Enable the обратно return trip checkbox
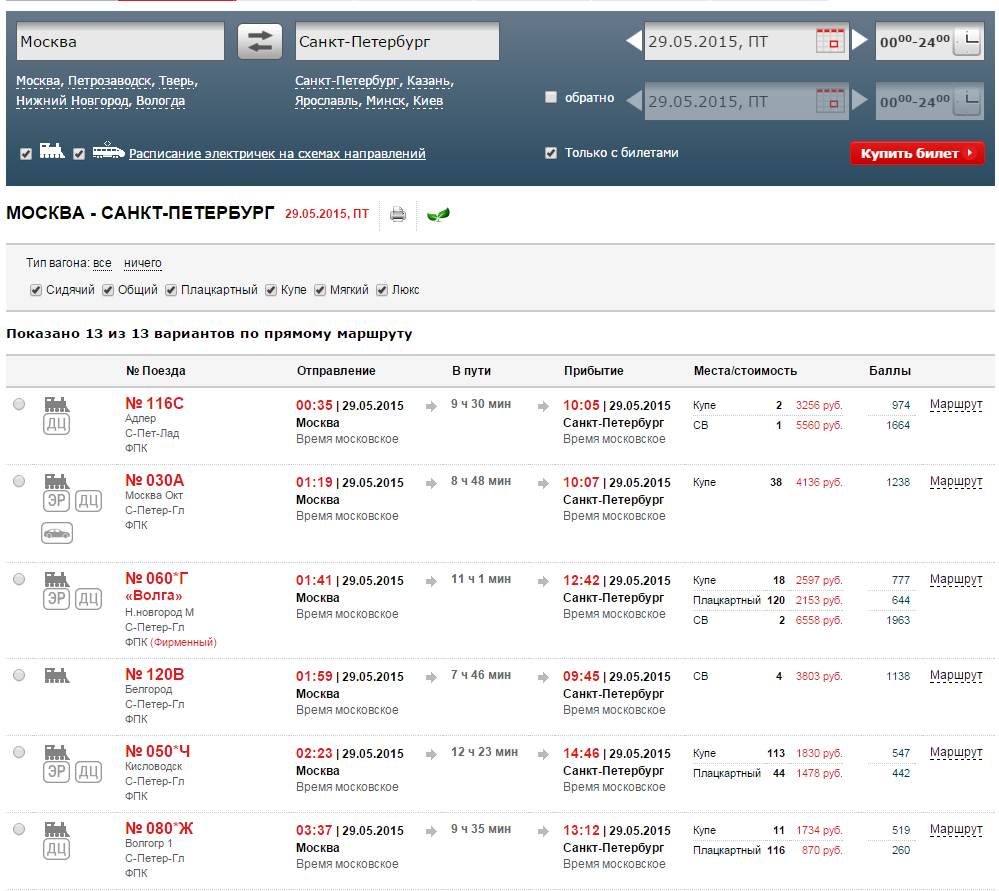 coord(551,98)
